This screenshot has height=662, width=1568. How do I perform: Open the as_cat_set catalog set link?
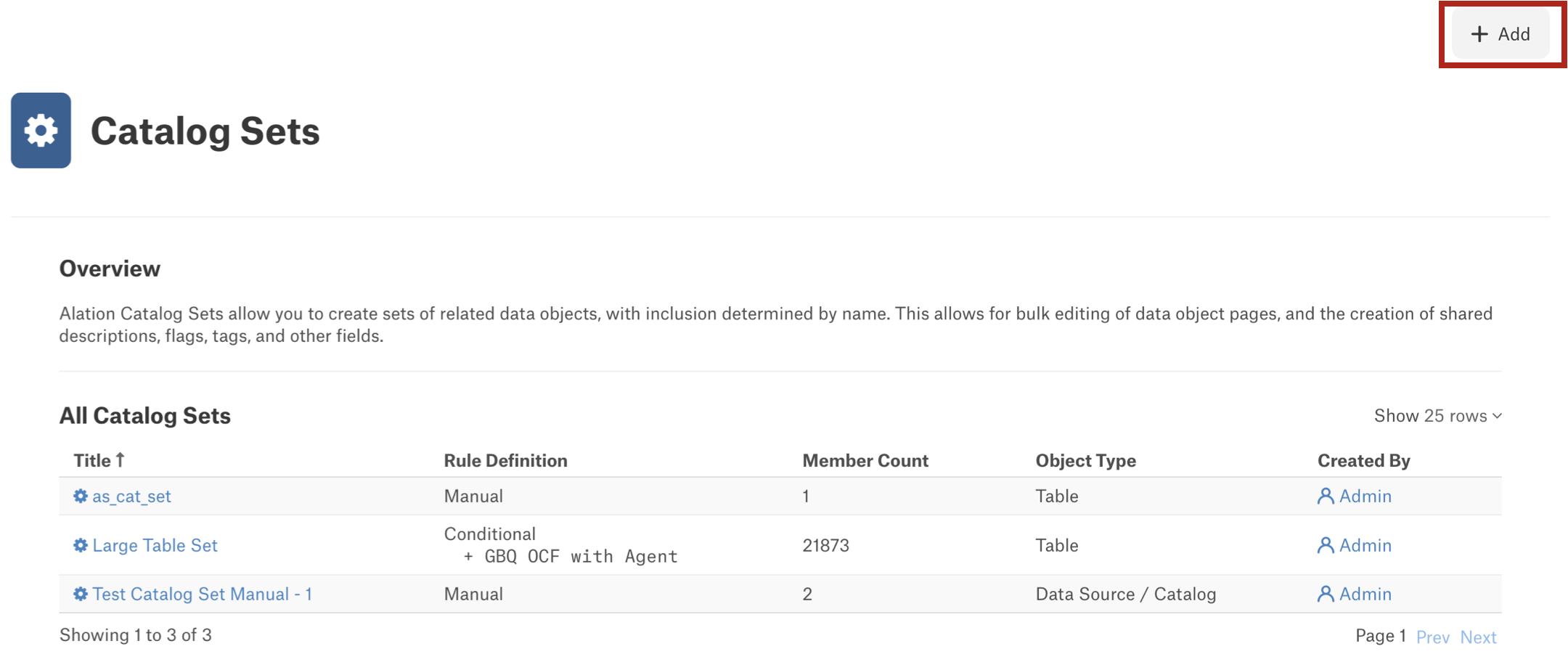[x=131, y=496]
